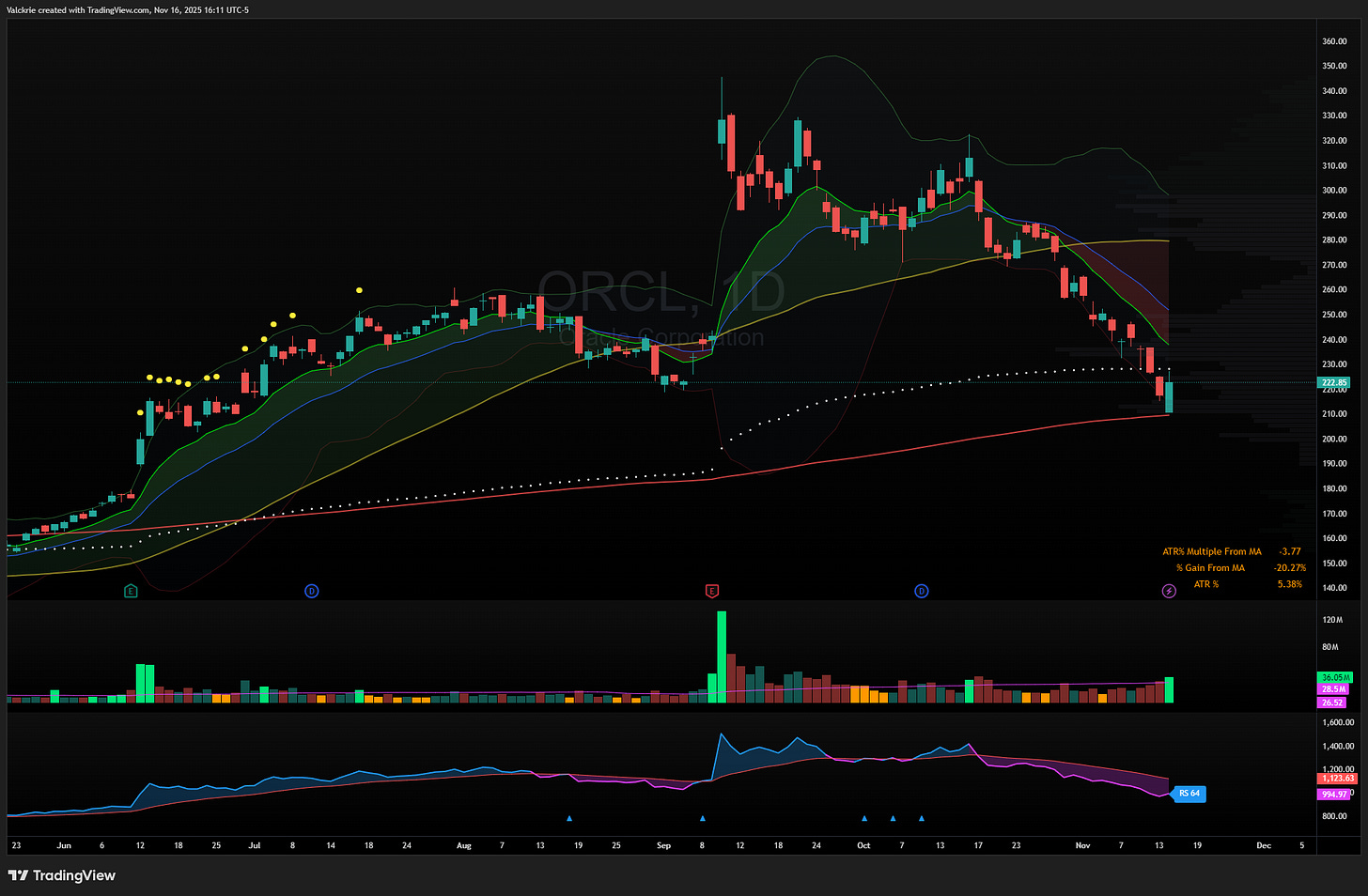Click the 5.38% ATR value
The image size is (1368, 896).
coord(1290,584)
